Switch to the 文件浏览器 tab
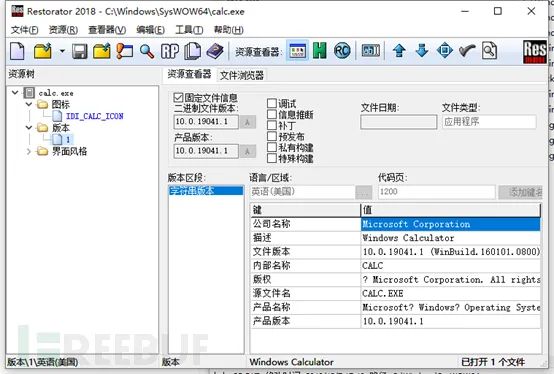 [242, 75]
